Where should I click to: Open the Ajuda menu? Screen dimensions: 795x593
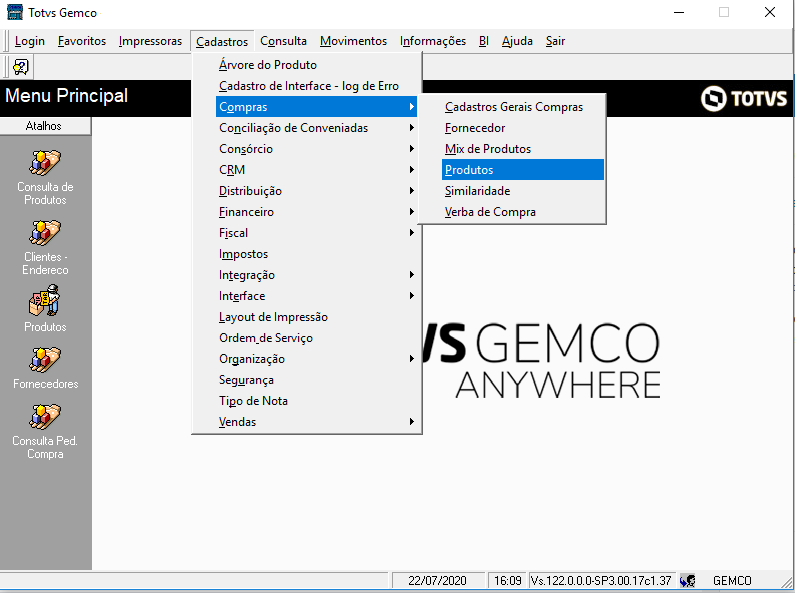pos(517,41)
